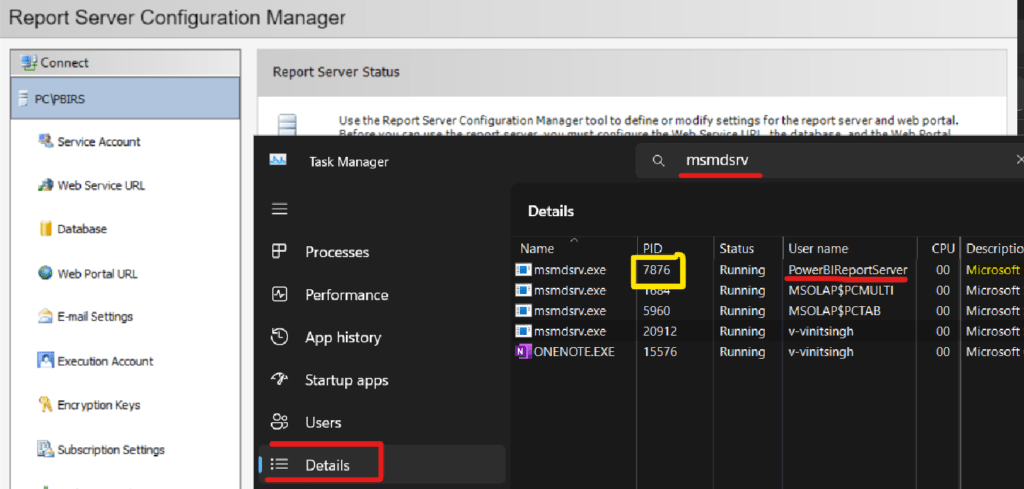The image size is (1024, 489).
Task: Click Running status on the PID 5960 row
Action: click(742, 311)
